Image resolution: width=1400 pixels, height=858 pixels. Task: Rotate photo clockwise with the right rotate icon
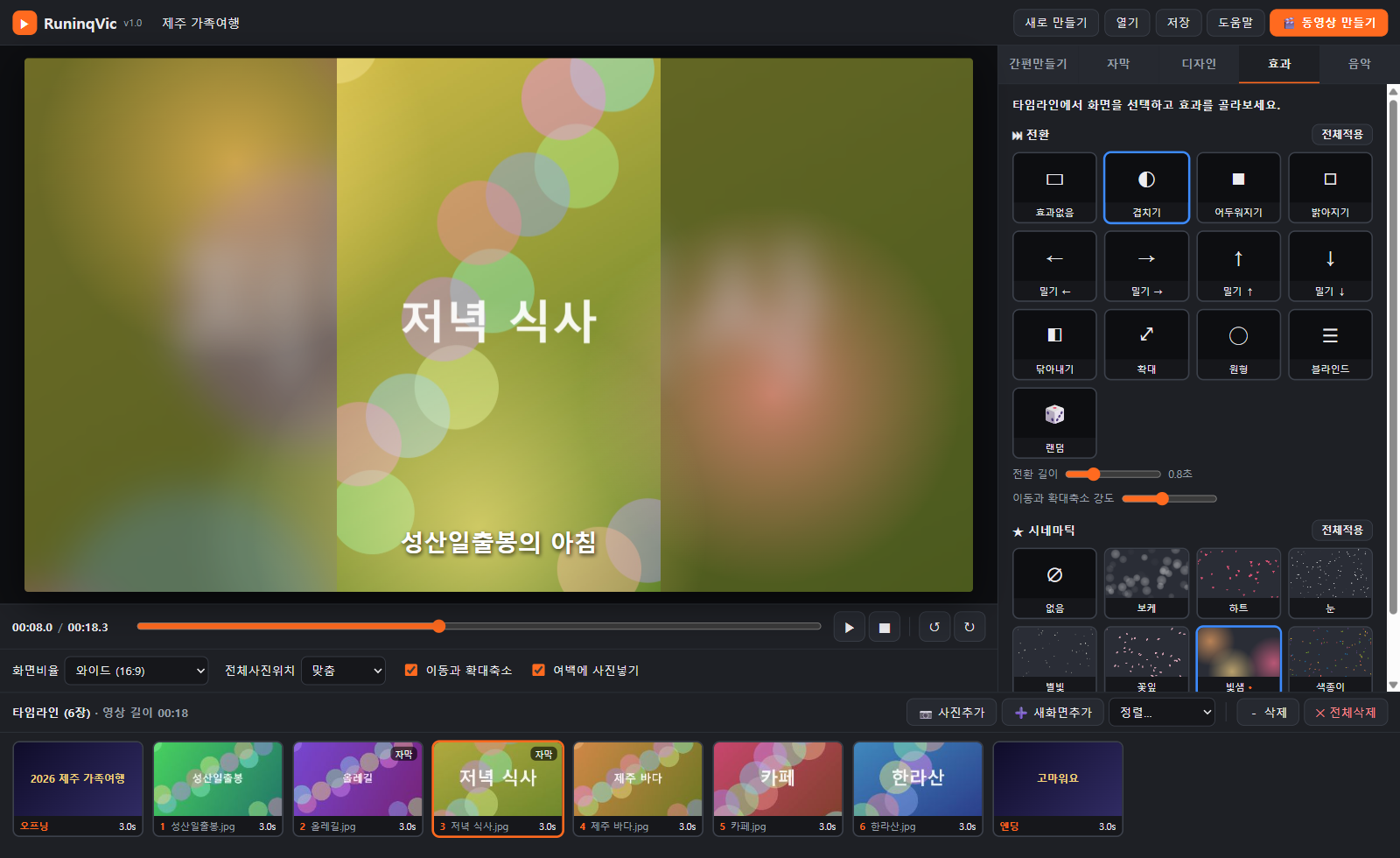tap(969, 627)
